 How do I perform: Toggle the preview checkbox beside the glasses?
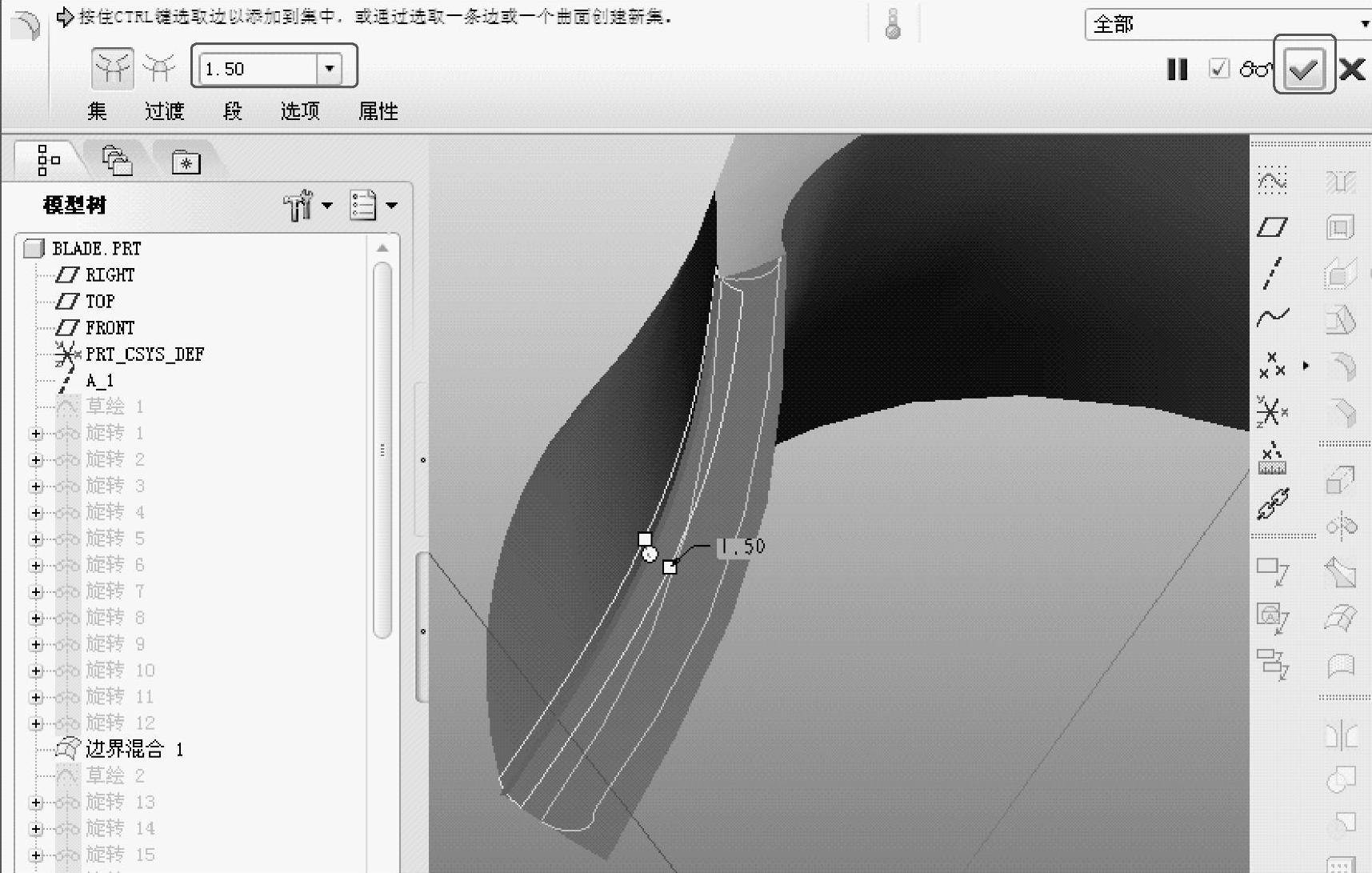[1218, 69]
